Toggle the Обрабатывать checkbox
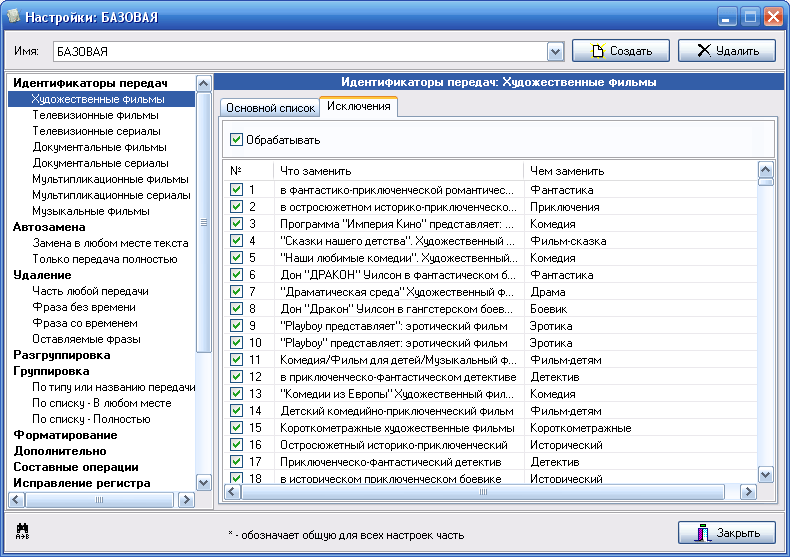The height and width of the screenshot is (557, 790). click(236, 140)
